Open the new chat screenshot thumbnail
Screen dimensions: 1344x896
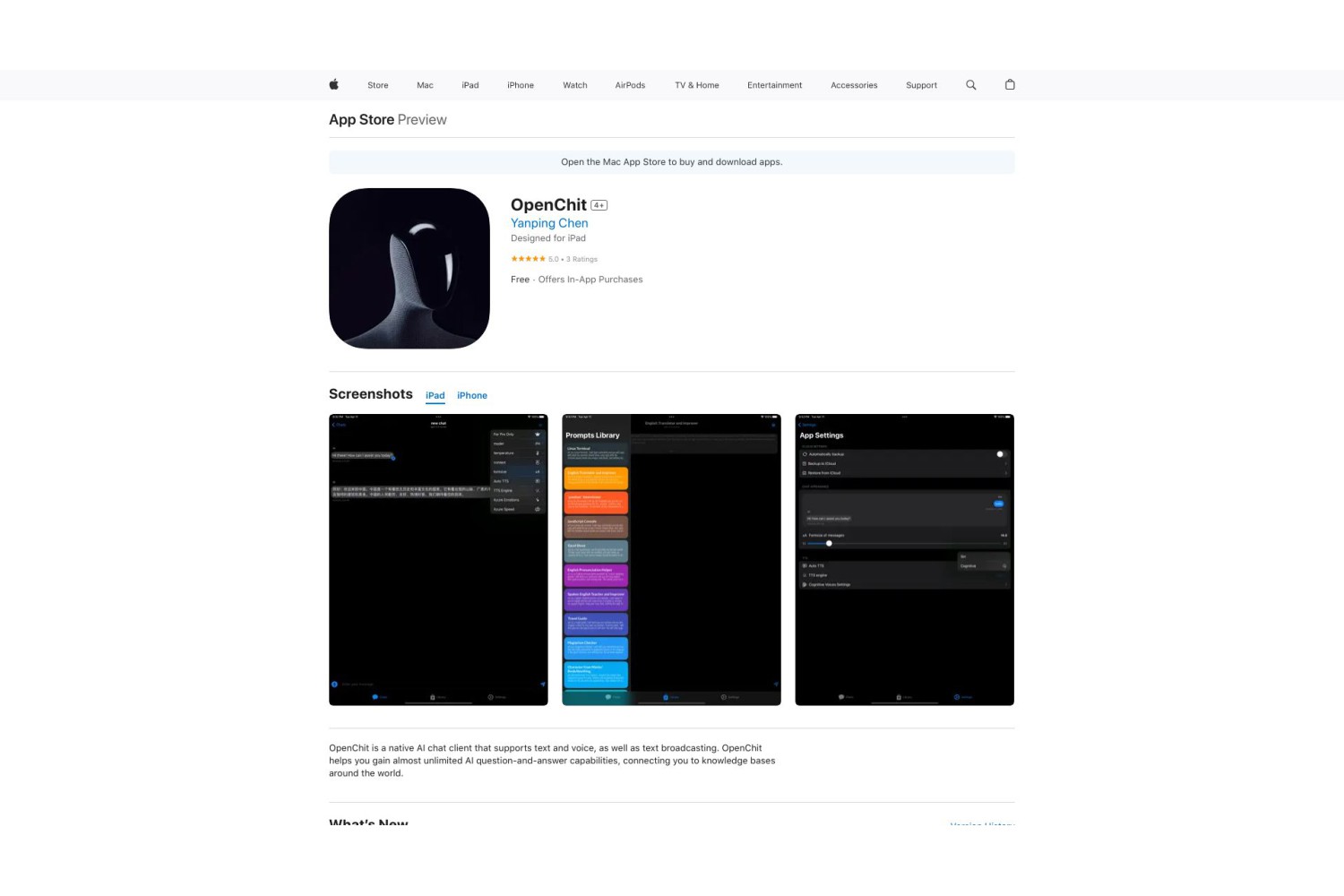coord(438,559)
